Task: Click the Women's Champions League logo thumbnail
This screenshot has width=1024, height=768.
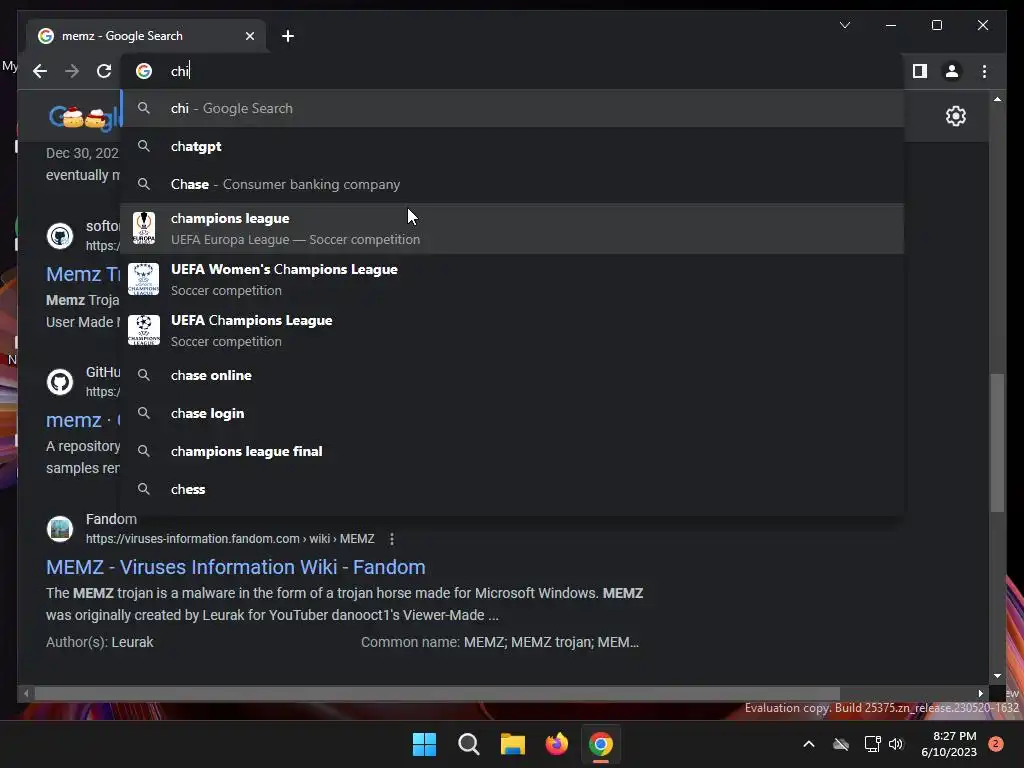Action: [144, 280]
